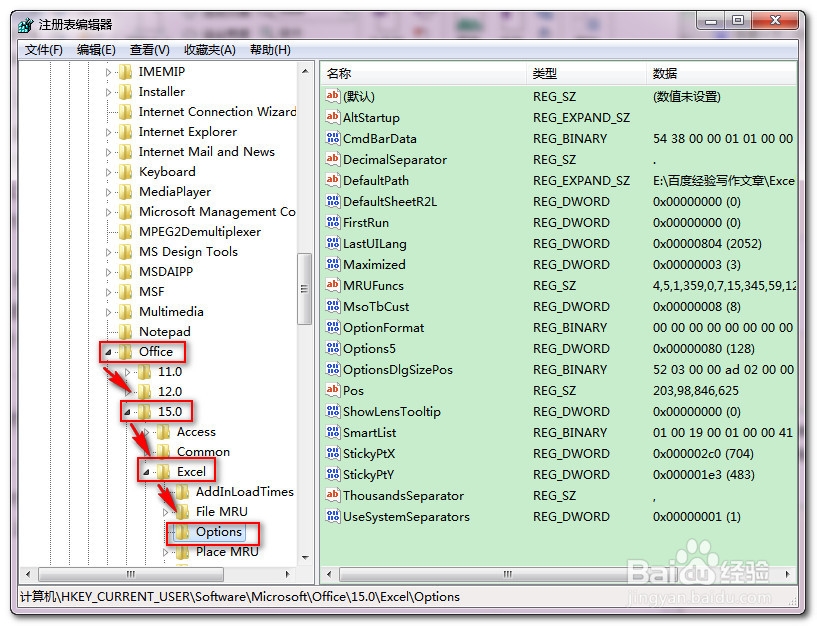Select the Installer key
Viewport: 817px width, 626px height.
[x=162, y=92]
